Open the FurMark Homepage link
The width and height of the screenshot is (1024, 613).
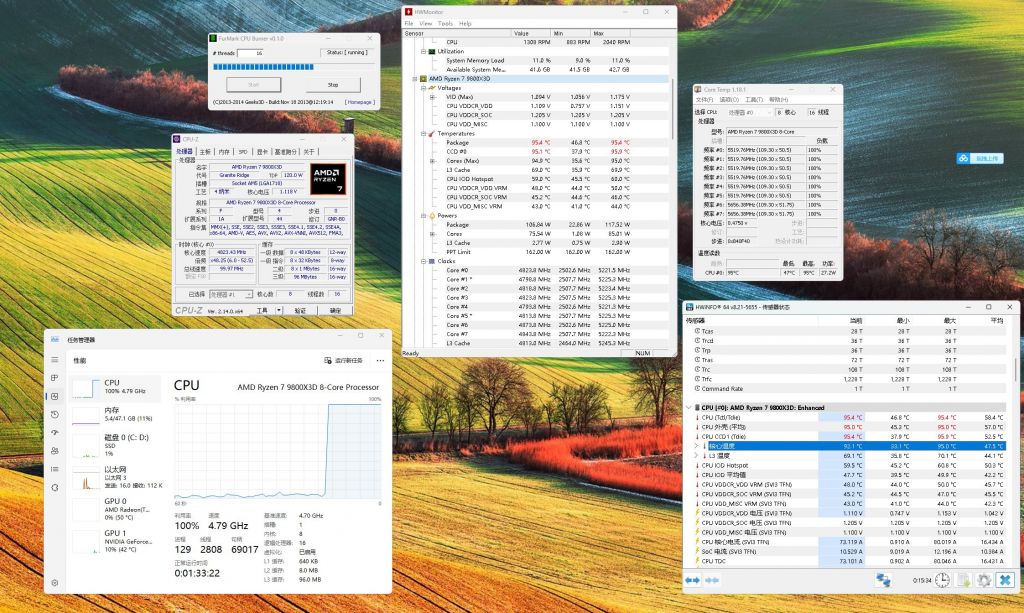click(360, 102)
